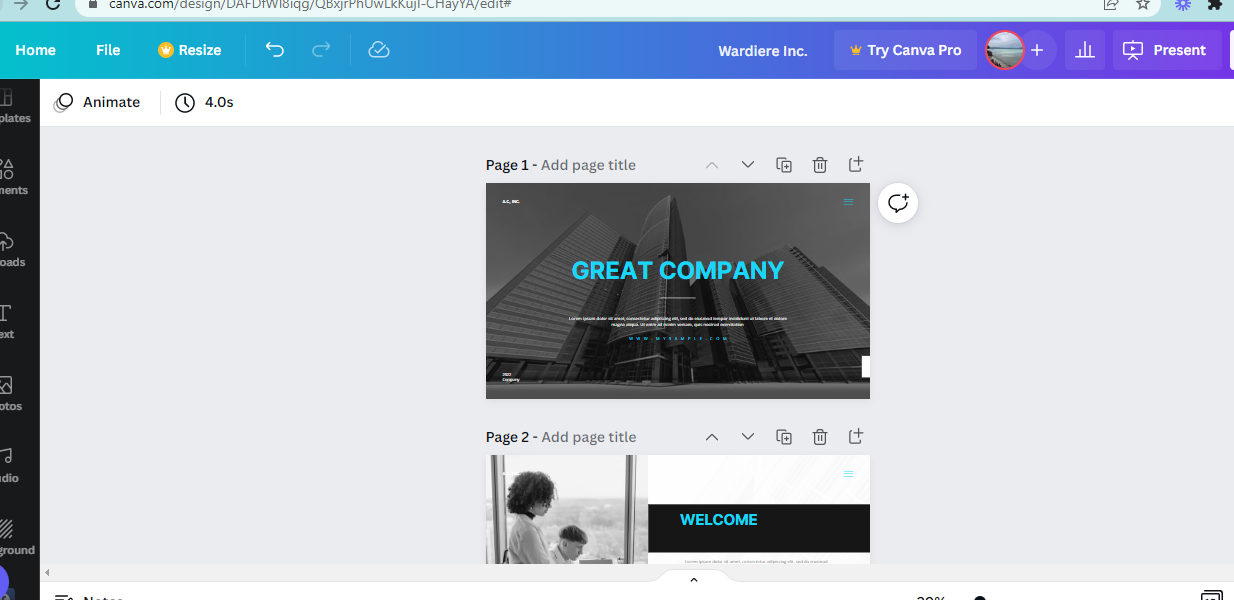
Task: Delete Page 2 with trash icon
Action: (x=820, y=437)
